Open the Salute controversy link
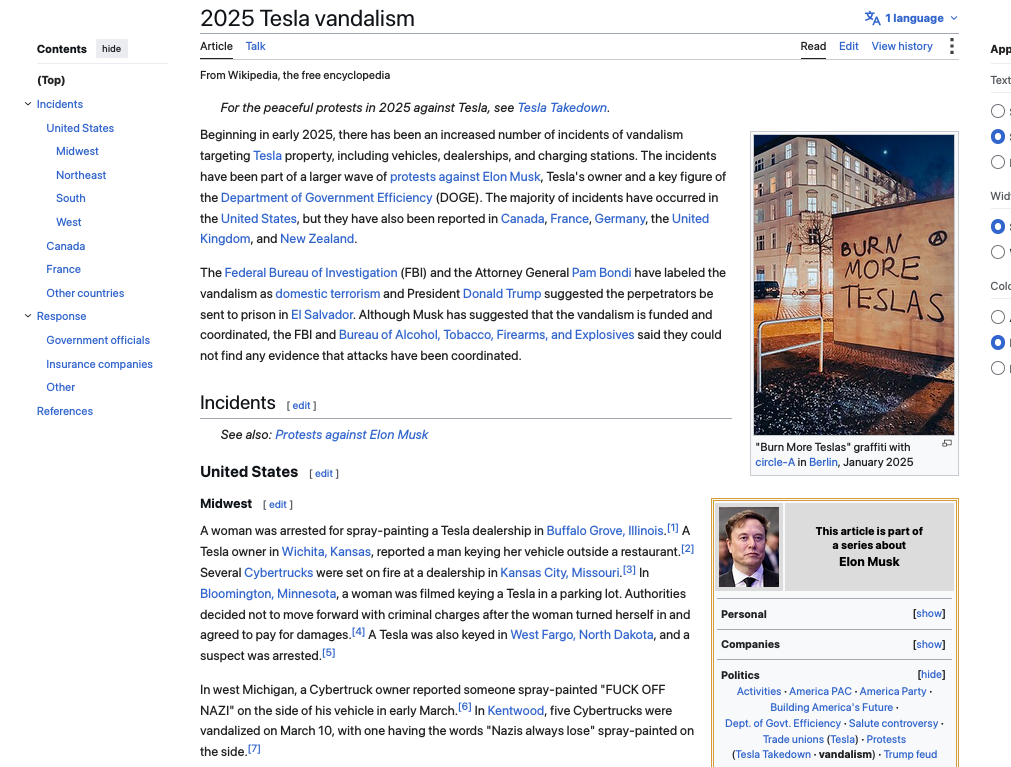The image size is (1011, 767). point(893,724)
